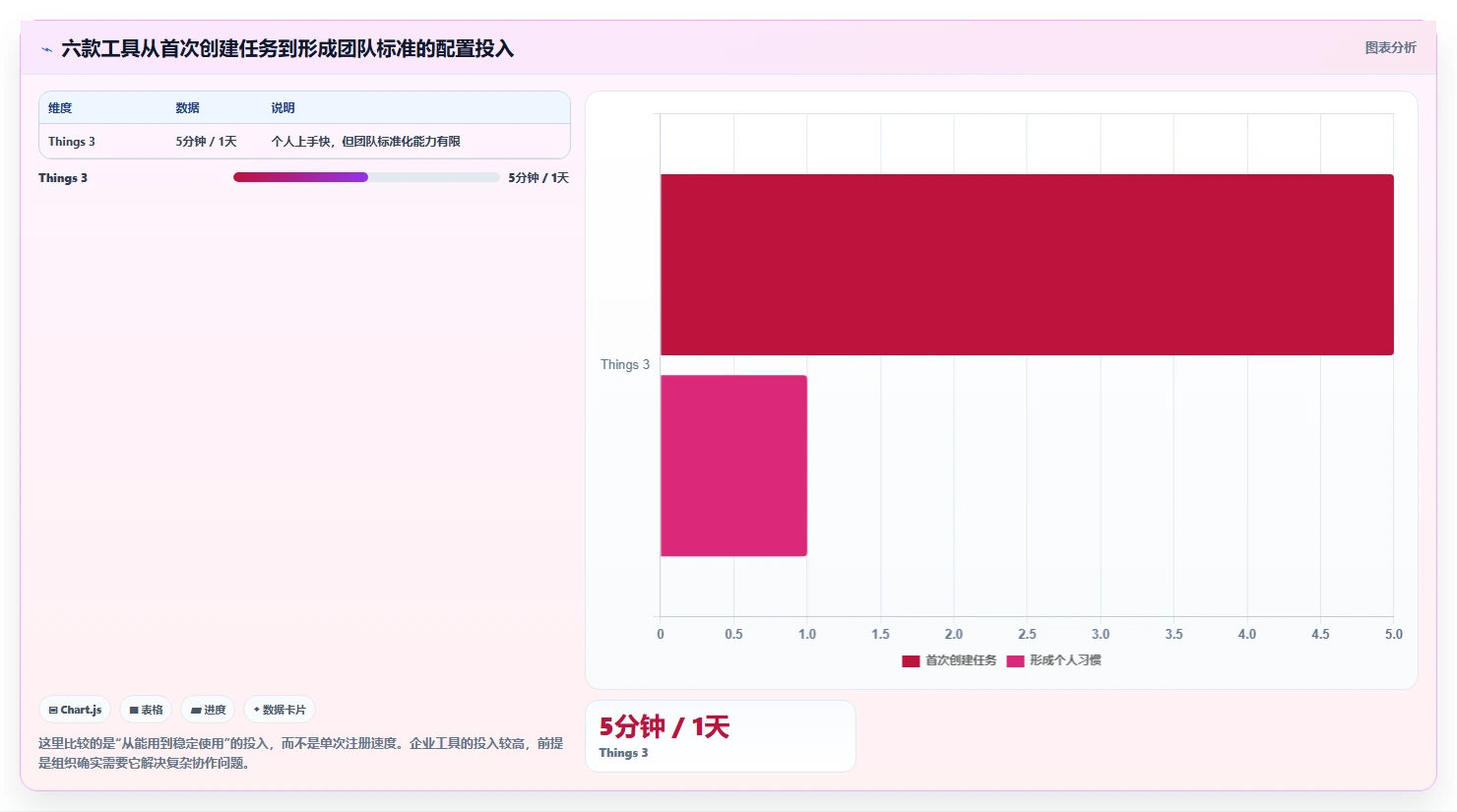1457x812 pixels.
Task: Click the 2.5 x-axis tick label
Action: (x=1027, y=634)
